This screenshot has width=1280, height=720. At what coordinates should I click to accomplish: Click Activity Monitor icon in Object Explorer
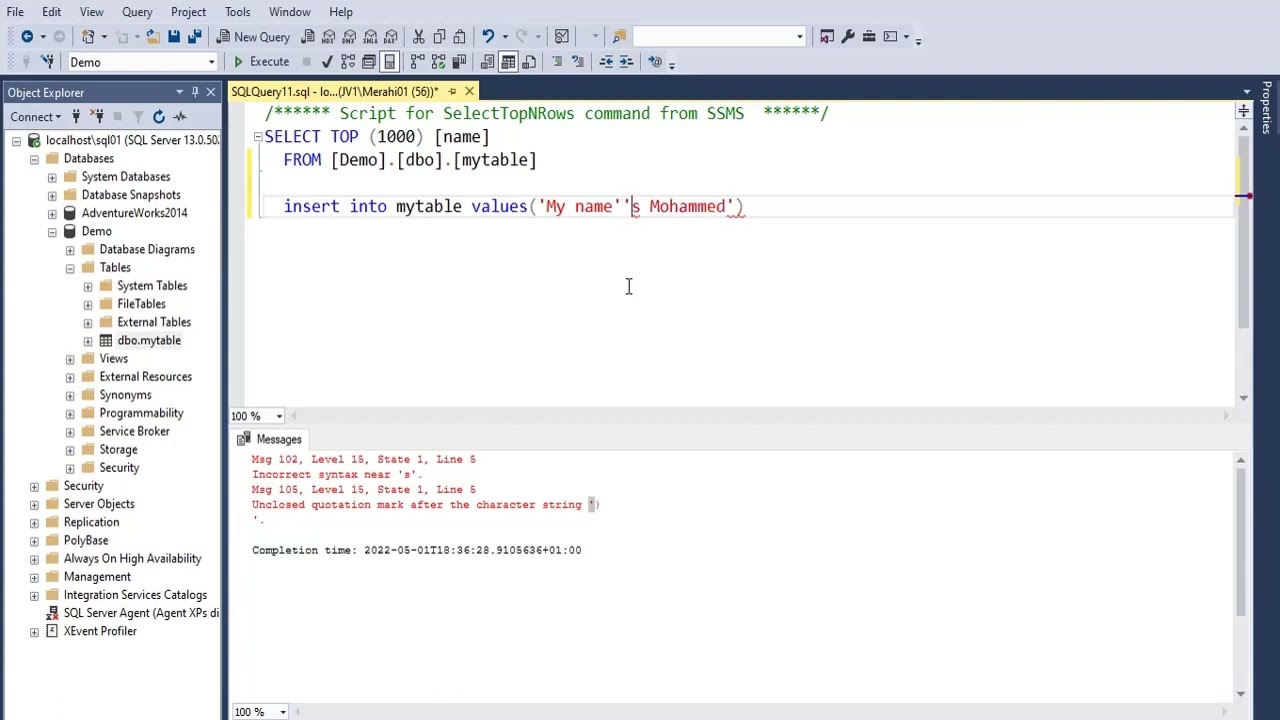179,117
